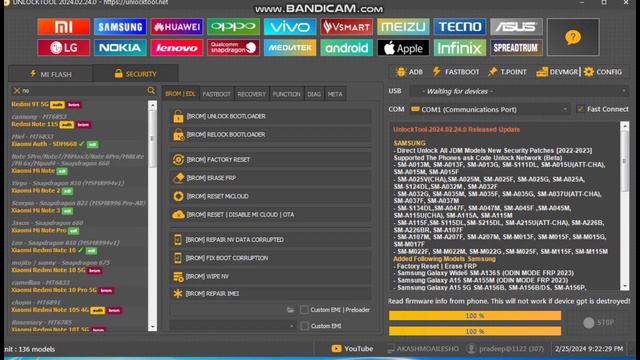Run [BROM] Reset | Disable Mi Cloud | OTA
The width and height of the screenshot is (640, 360).
[x=270, y=215]
